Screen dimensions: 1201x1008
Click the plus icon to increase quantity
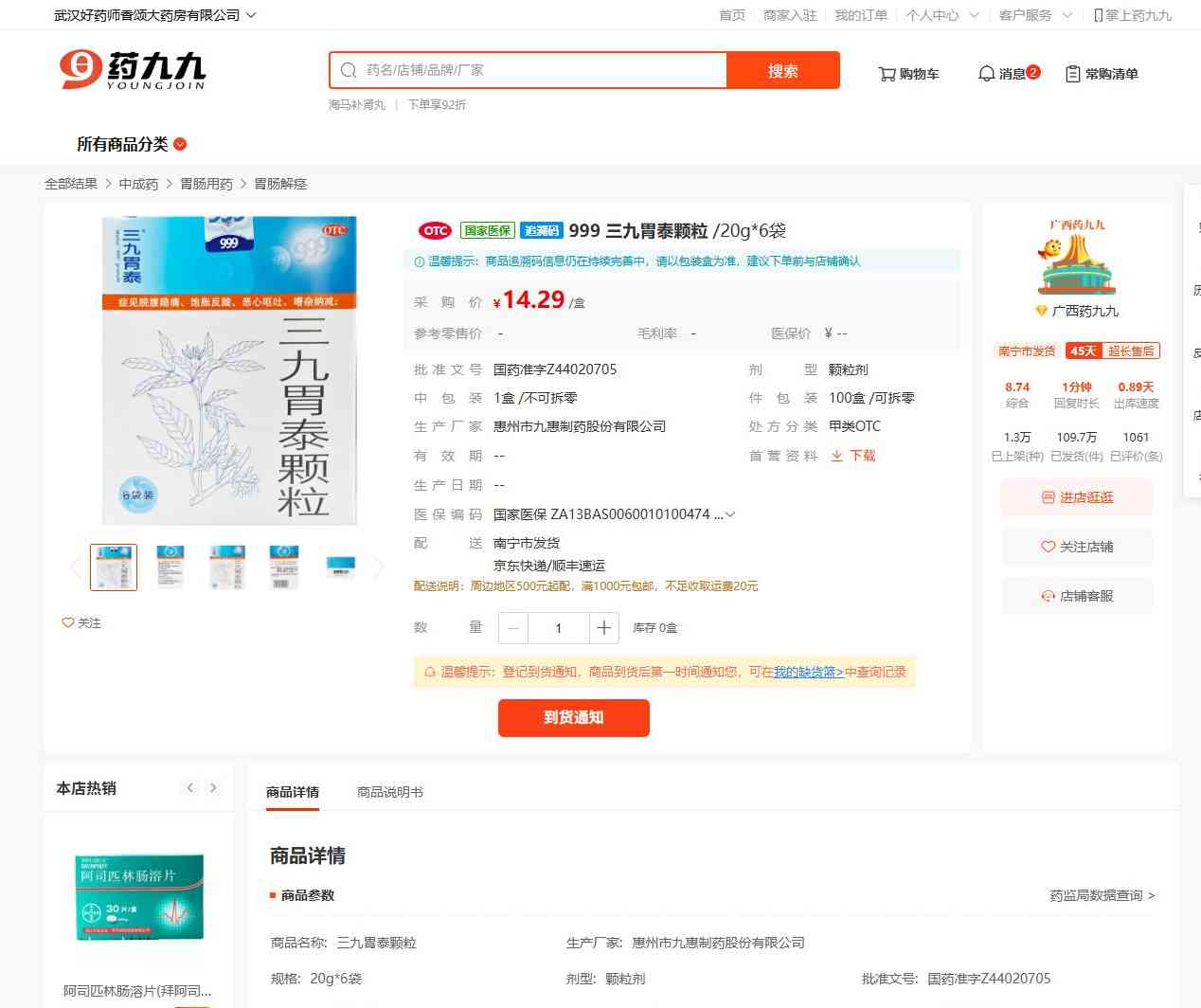(x=603, y=627)
